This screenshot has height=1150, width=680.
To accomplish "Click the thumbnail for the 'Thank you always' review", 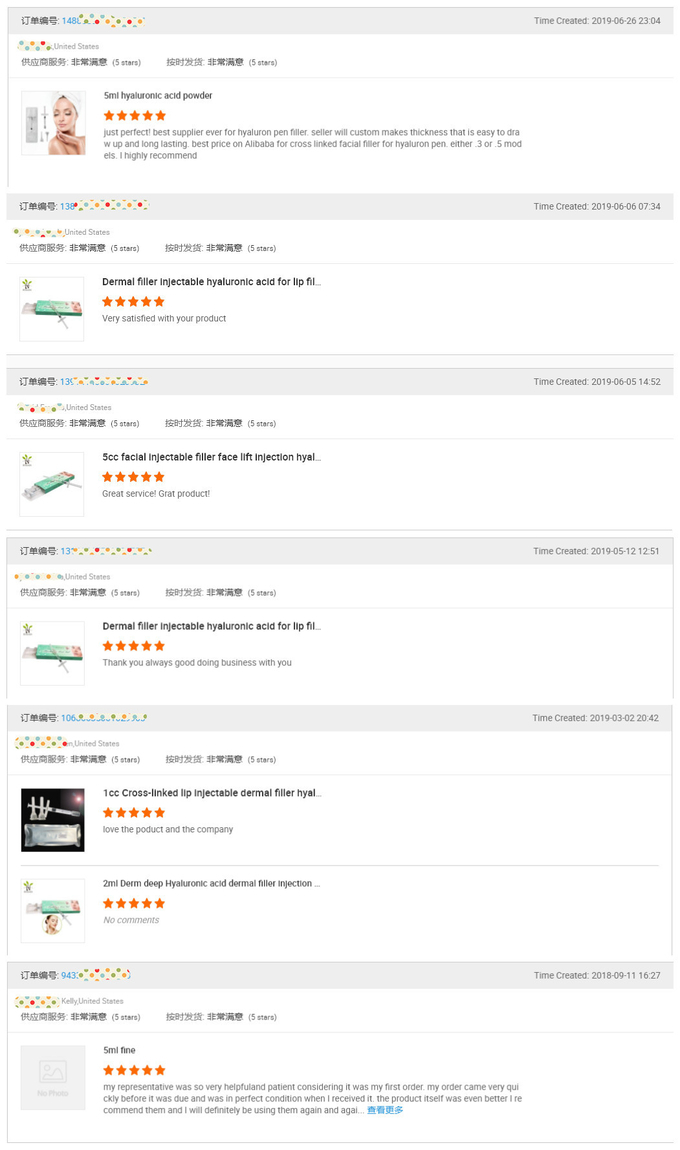I will pos(52,653).
